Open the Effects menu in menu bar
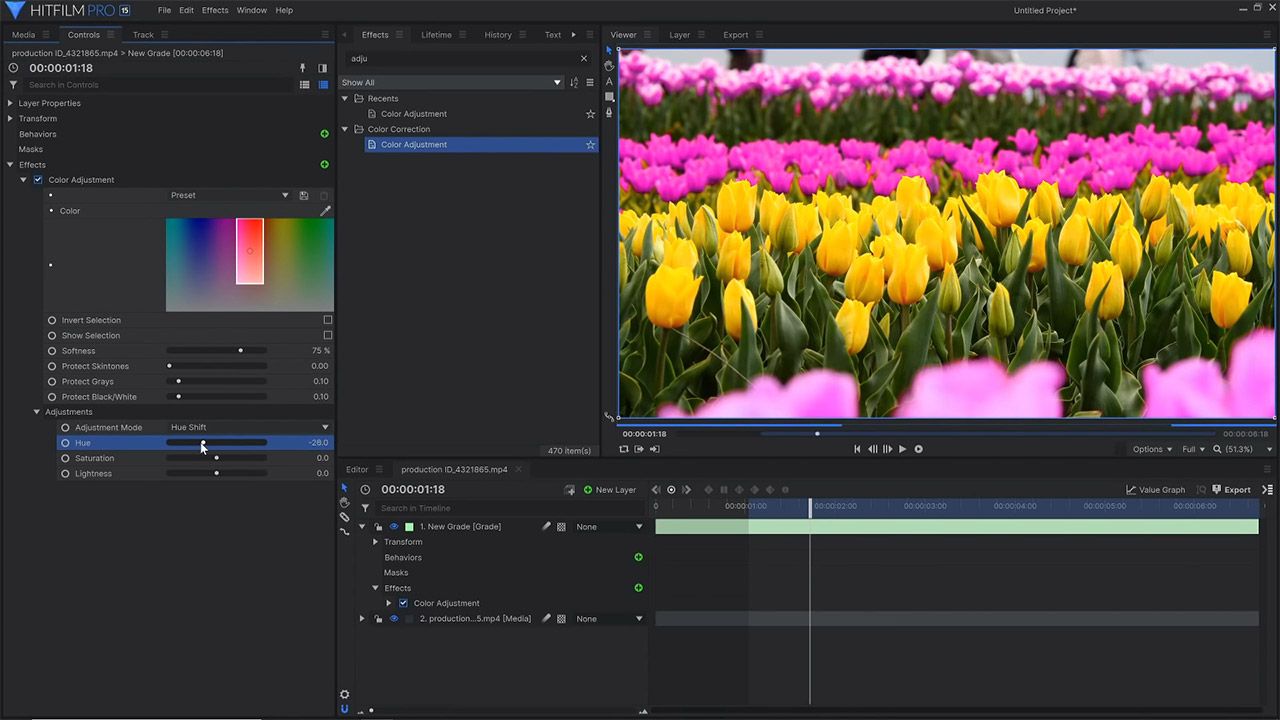This screenshot has width=1280, height=720. (x=215, y=10)
